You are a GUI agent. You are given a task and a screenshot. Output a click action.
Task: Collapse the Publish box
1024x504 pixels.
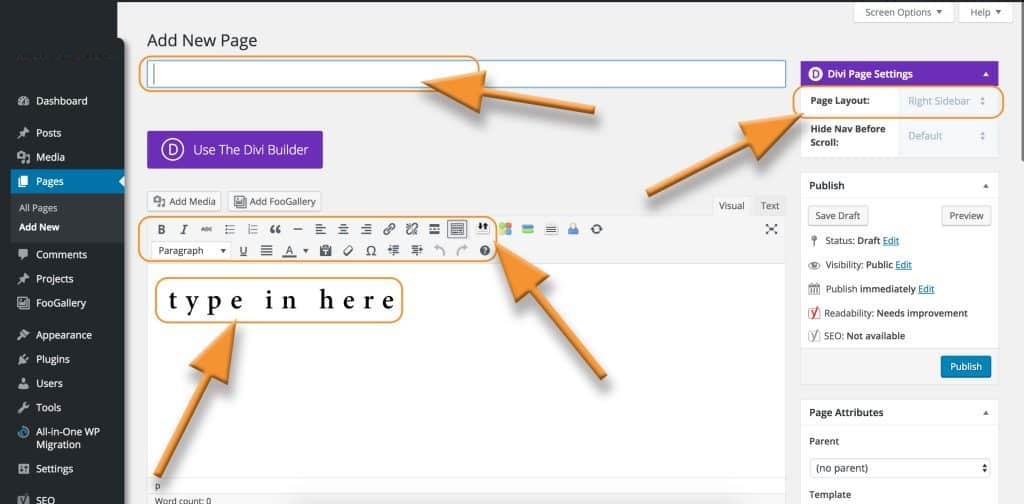[985, 186]
